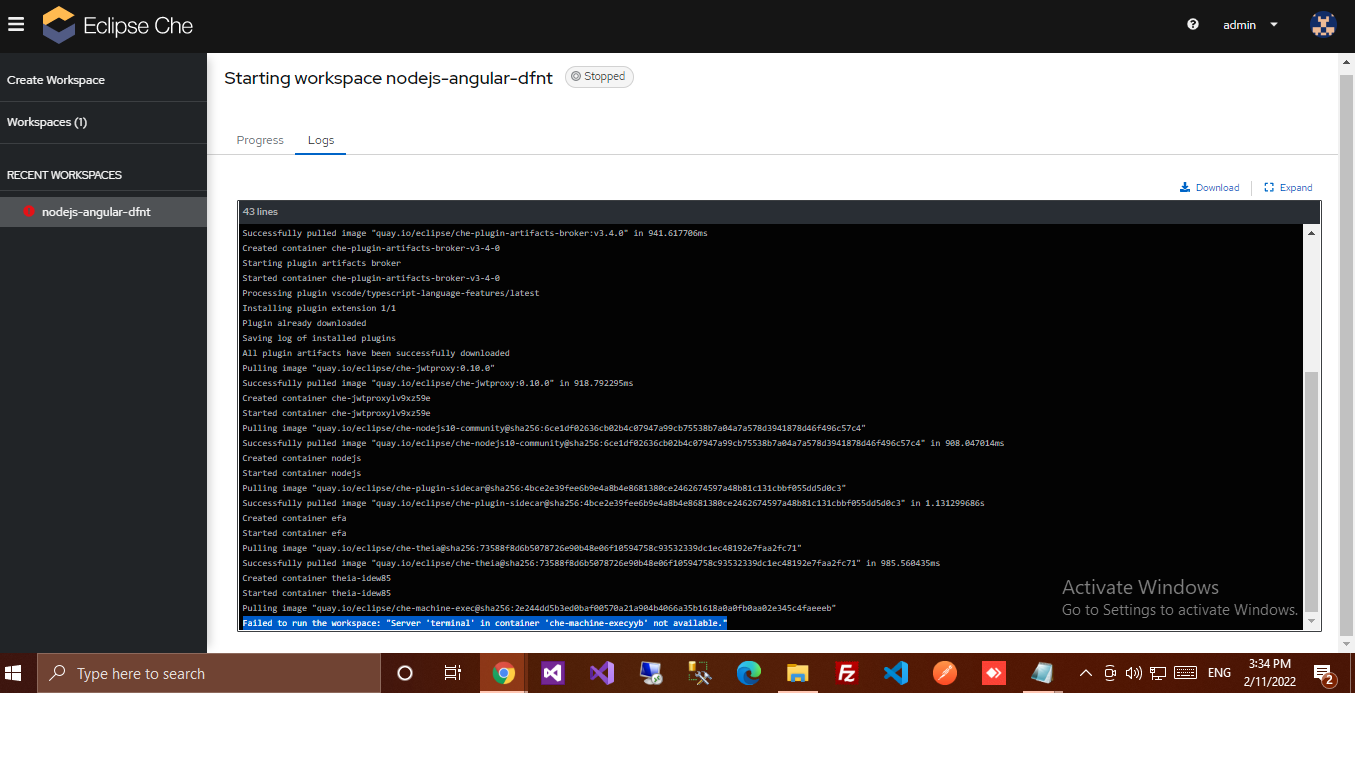Show hidden system tray icons
Image resolution: width=1366 pixels, height=768 pixels.
[1086, 673]
